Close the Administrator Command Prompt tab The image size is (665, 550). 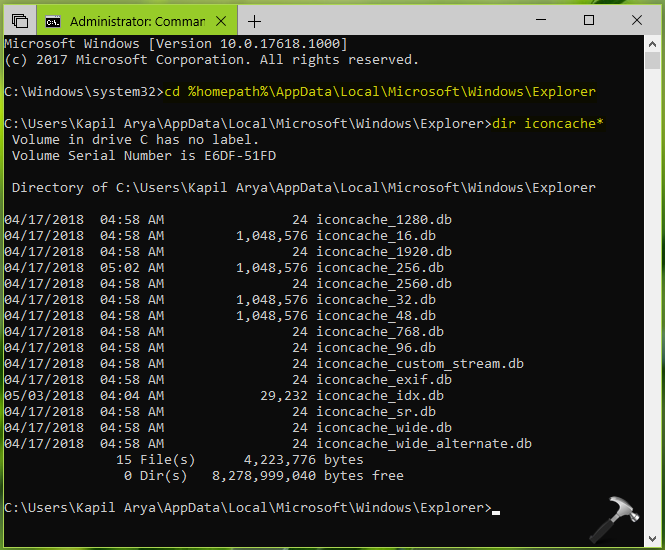[221, 20]
